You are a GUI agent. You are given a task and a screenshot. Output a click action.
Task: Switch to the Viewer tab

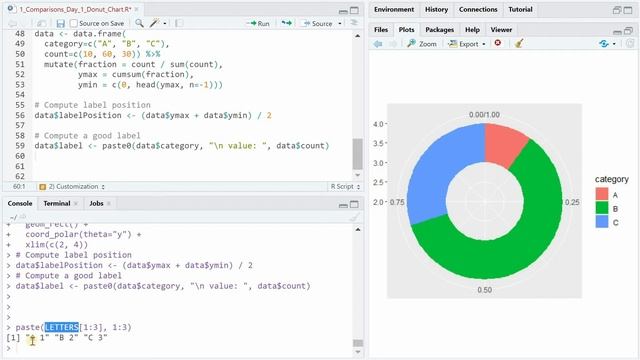pos(501,30)
